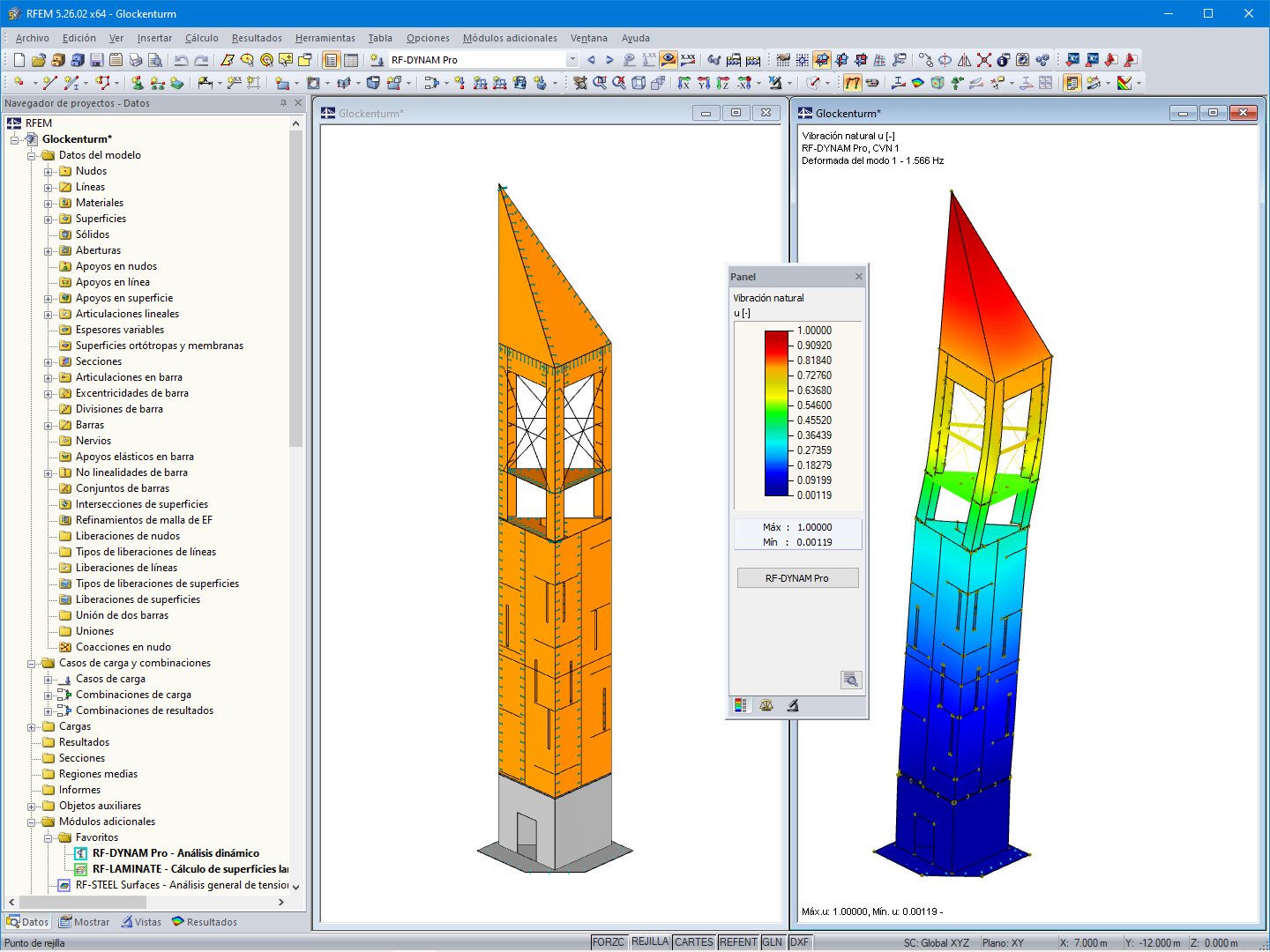
Task: Enable DXF mode in the status bar
Action: (799, 941)
